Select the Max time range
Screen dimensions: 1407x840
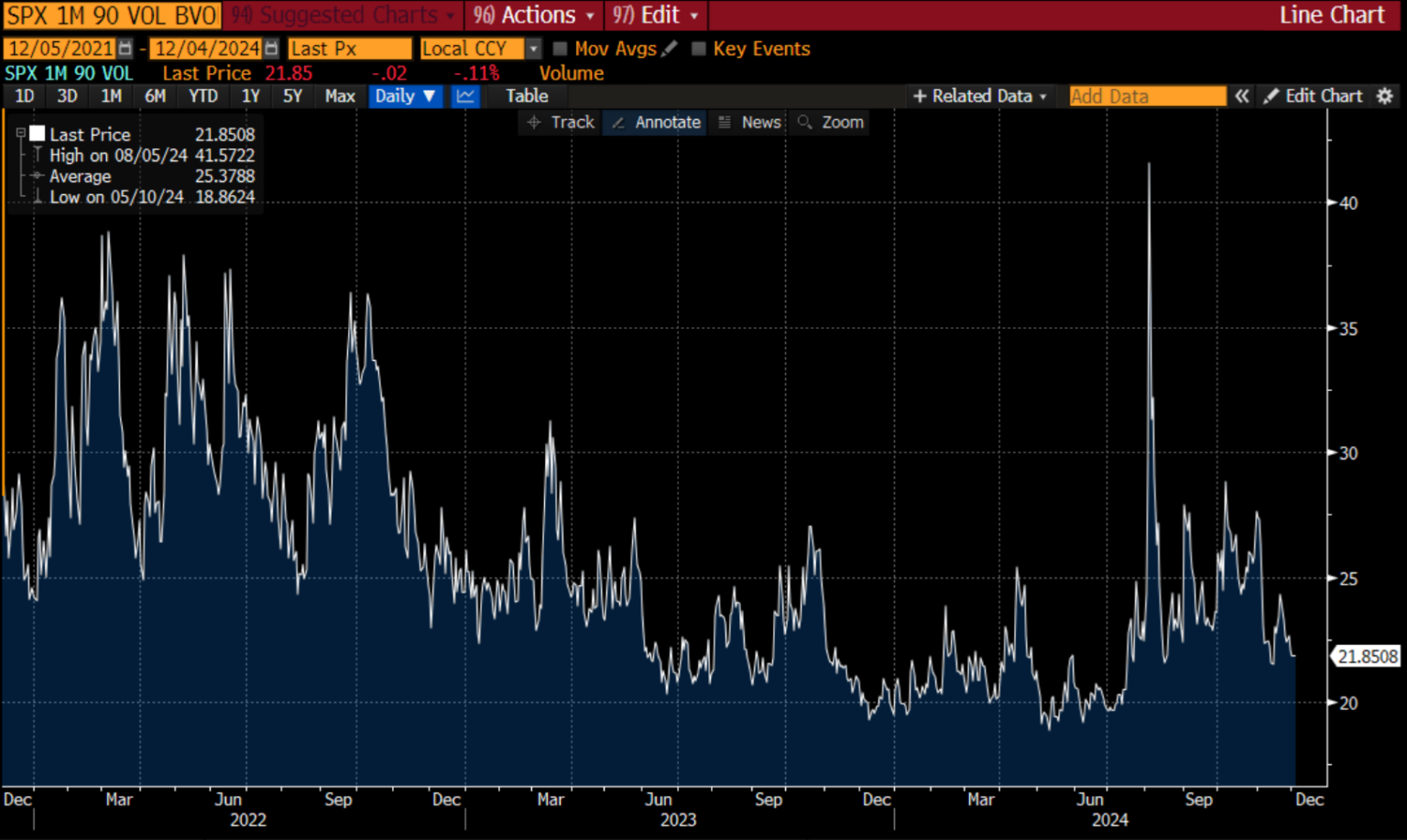tap(340, 96)
